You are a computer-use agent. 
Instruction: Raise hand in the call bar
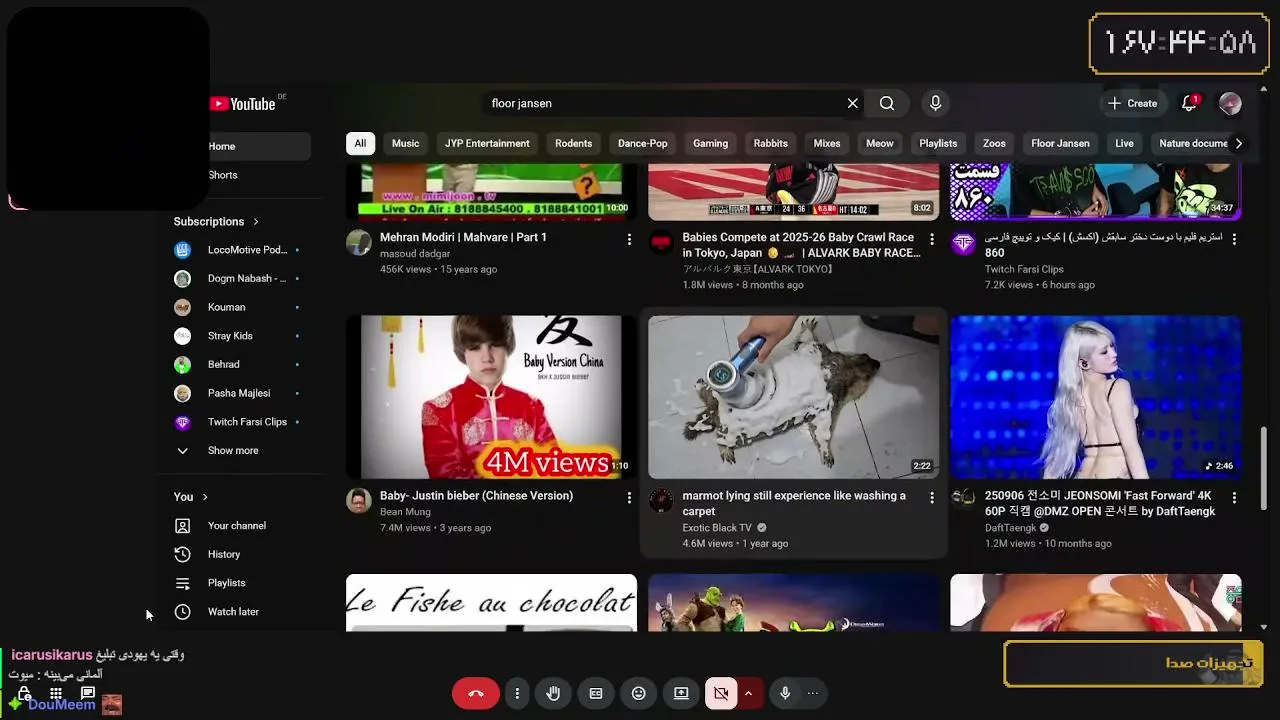[553, 693]
